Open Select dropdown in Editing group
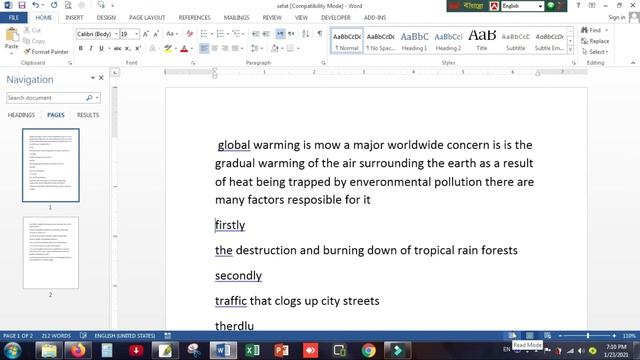640x360 pixels. (x=596, y=52)
